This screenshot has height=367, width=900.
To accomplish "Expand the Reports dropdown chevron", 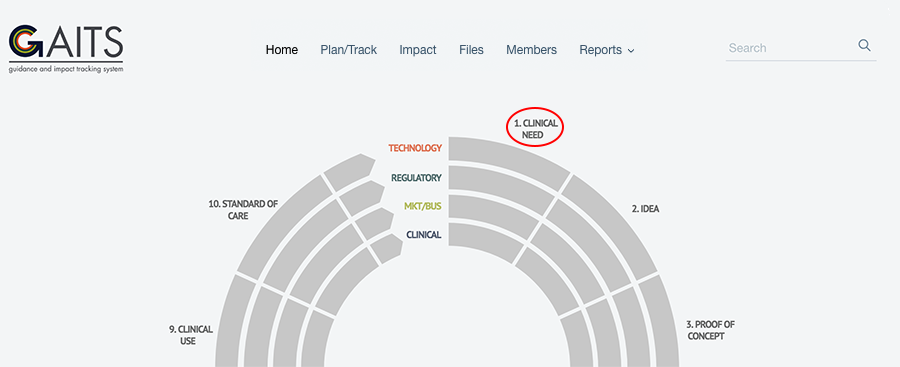I will [631, 51].
